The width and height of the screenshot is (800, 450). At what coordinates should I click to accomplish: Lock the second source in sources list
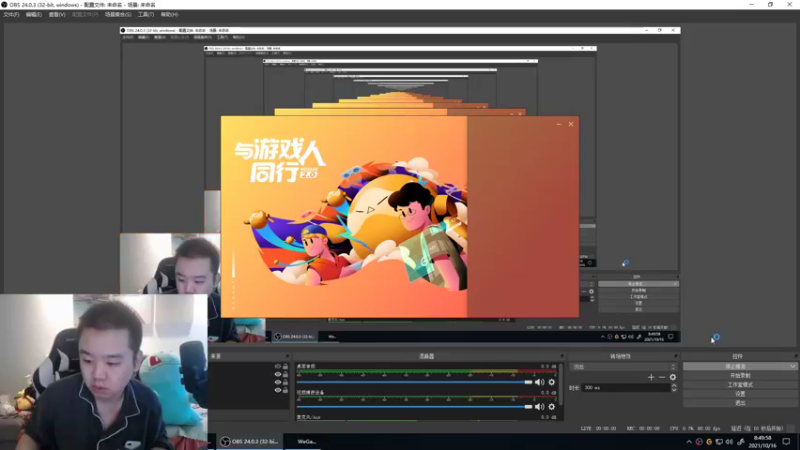285,374
